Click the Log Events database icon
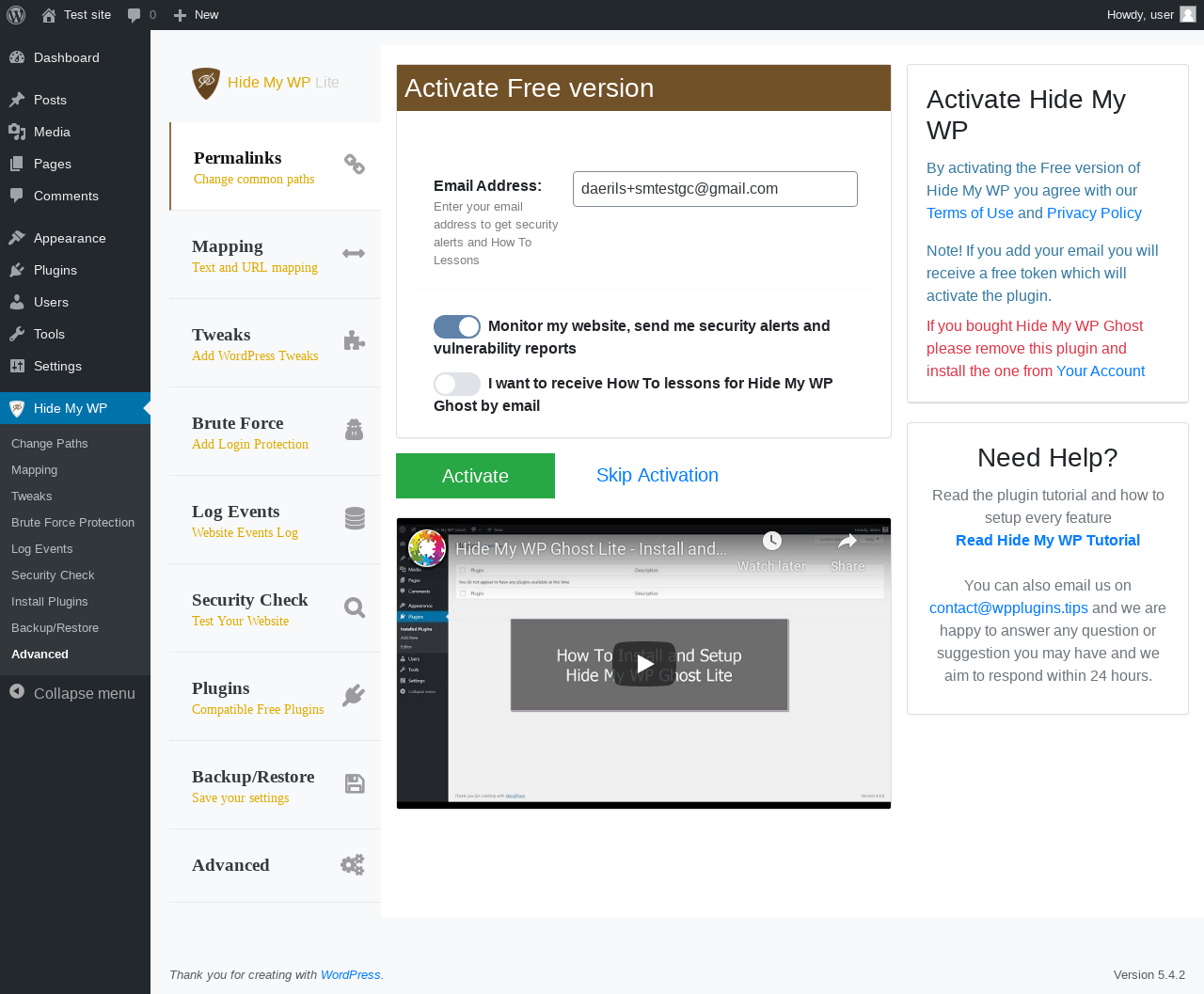 click(x=355, y=518)
